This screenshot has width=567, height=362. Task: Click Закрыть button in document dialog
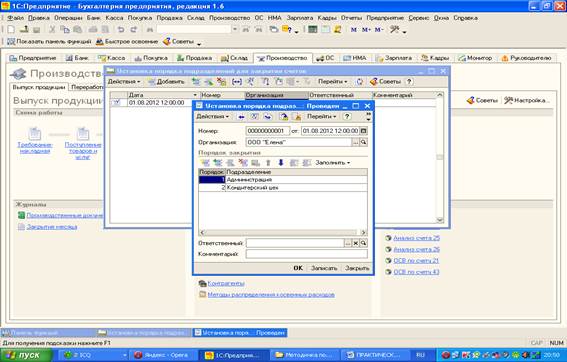point(357,268)
